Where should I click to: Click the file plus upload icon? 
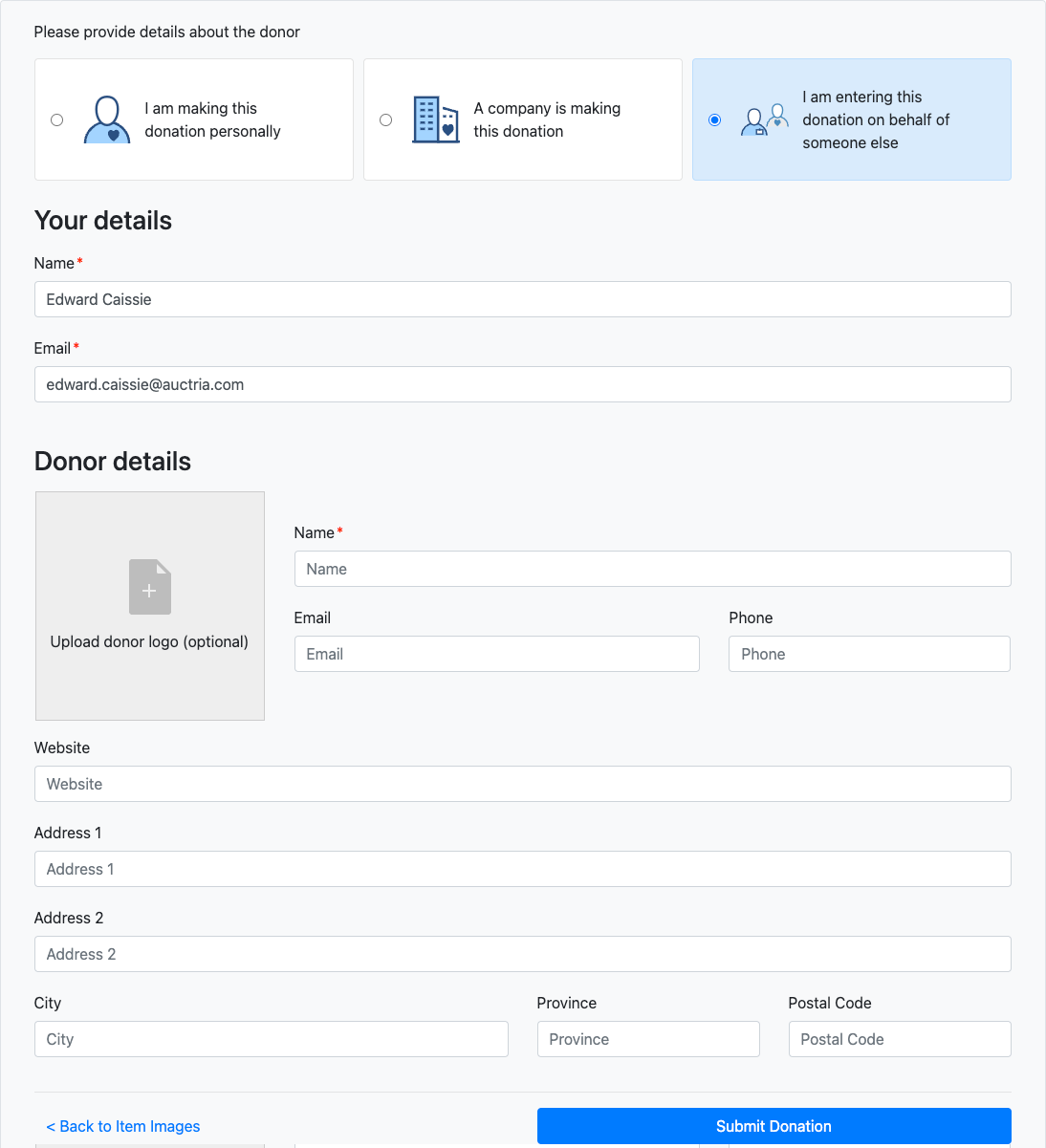(x=150, y=587)
